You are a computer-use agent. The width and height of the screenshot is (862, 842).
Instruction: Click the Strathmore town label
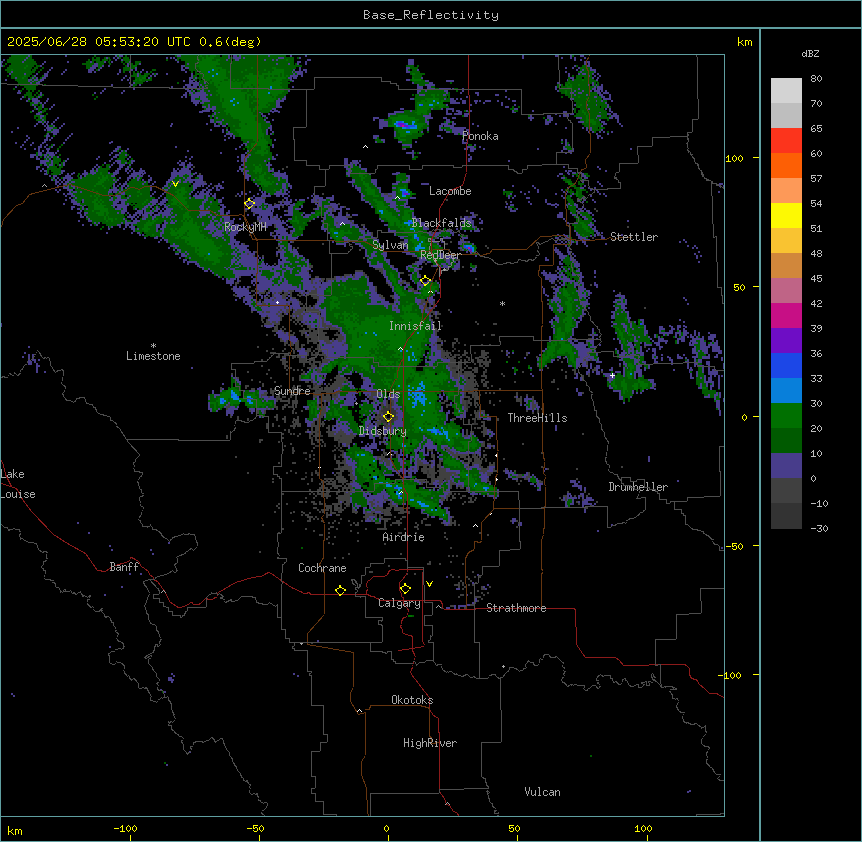(516, 608)
